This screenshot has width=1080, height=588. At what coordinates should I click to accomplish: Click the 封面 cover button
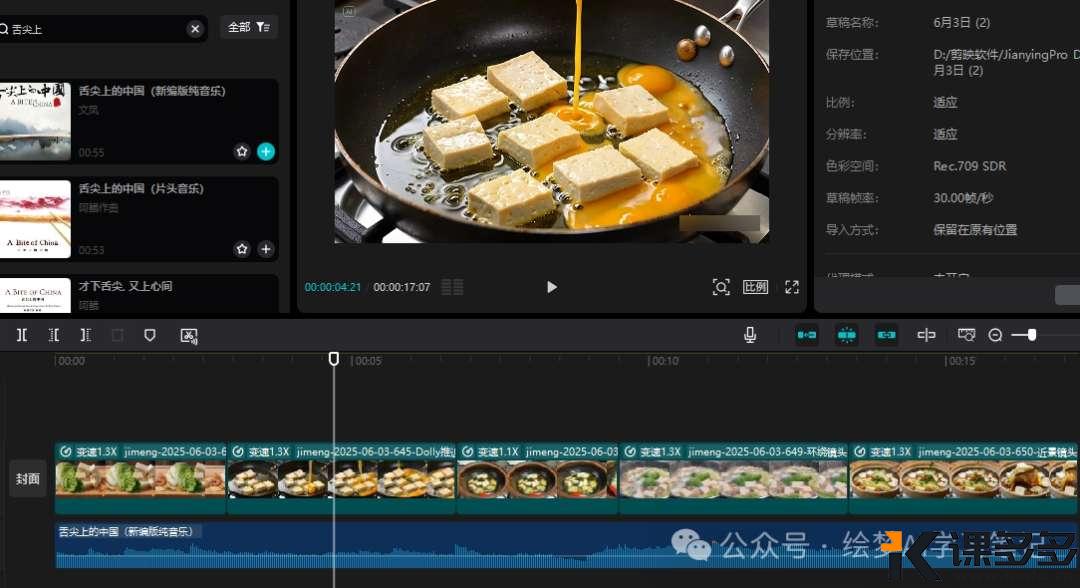point(28,479)
